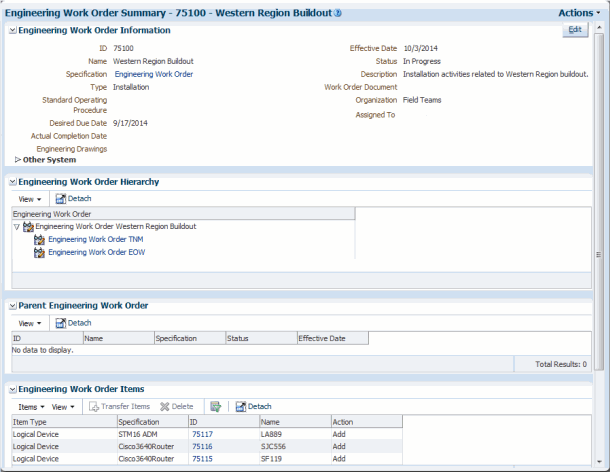Open the Engineering Work Order specification link
This screenshot has width=610, height=472.
point(154,74)
